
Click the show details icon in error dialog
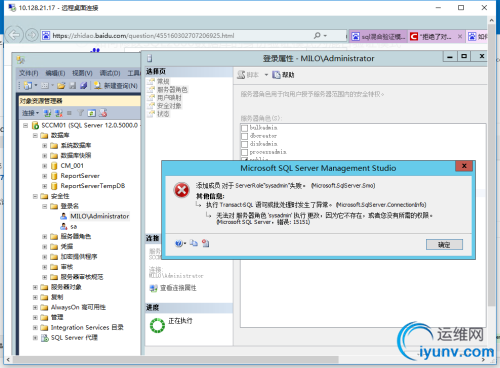pyautogui.click(x=206, y=243)
